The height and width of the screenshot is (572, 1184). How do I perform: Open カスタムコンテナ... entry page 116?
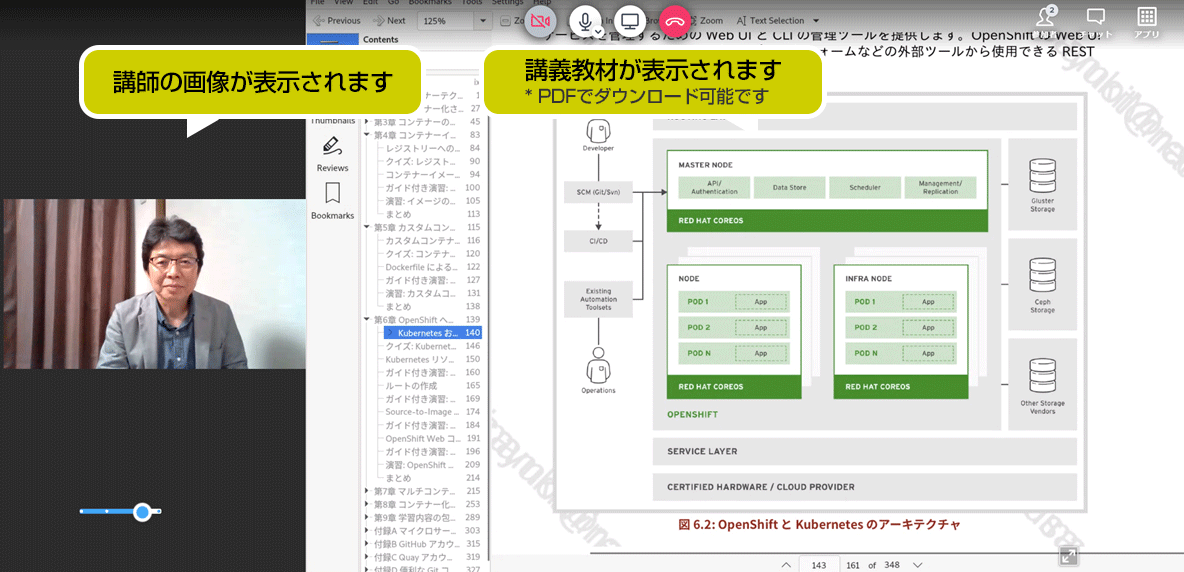tap(433, 240)
